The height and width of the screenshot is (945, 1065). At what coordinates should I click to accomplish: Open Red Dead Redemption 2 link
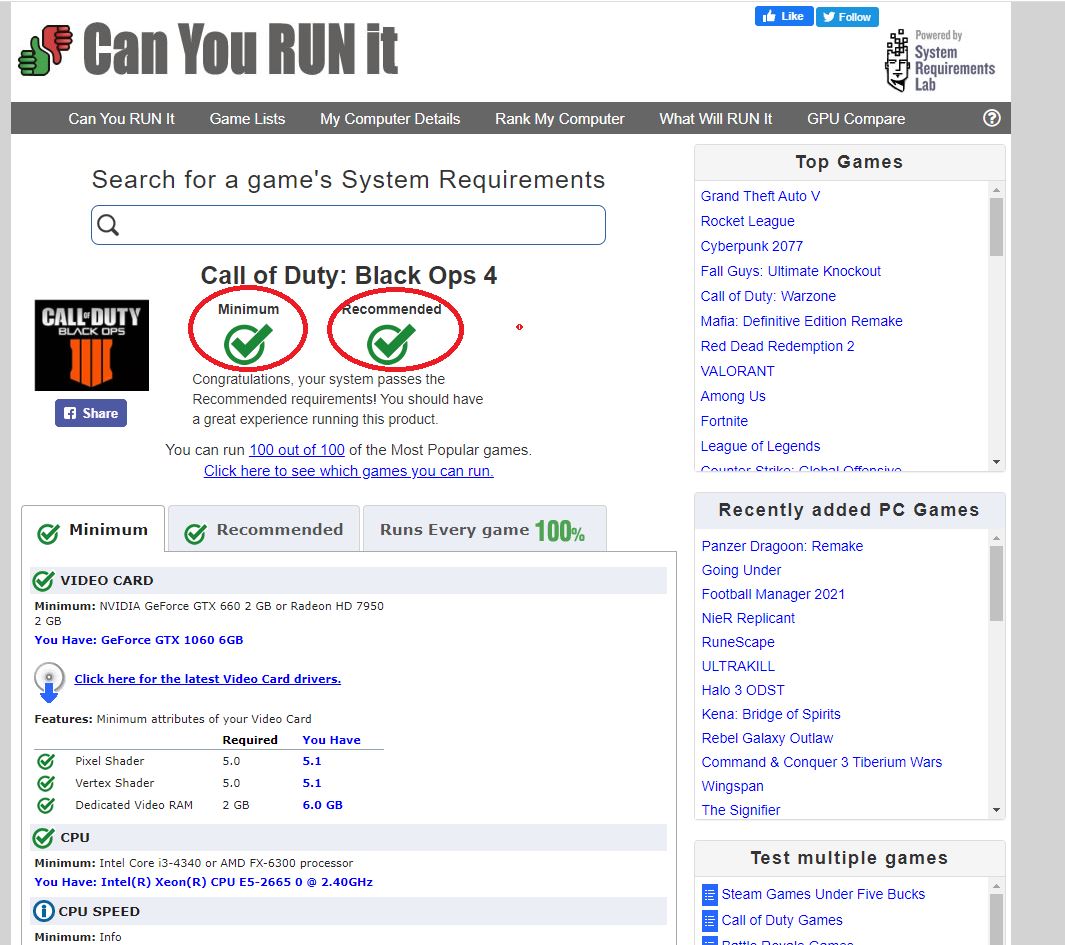coord(777,346)
